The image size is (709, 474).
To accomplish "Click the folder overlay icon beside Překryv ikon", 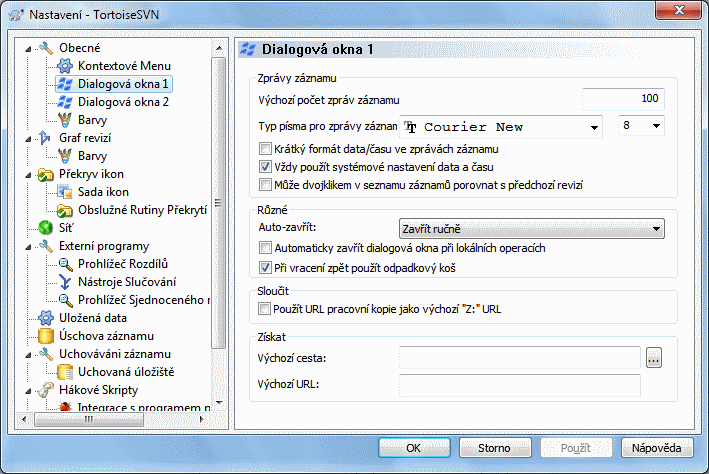I will [46, 174].
